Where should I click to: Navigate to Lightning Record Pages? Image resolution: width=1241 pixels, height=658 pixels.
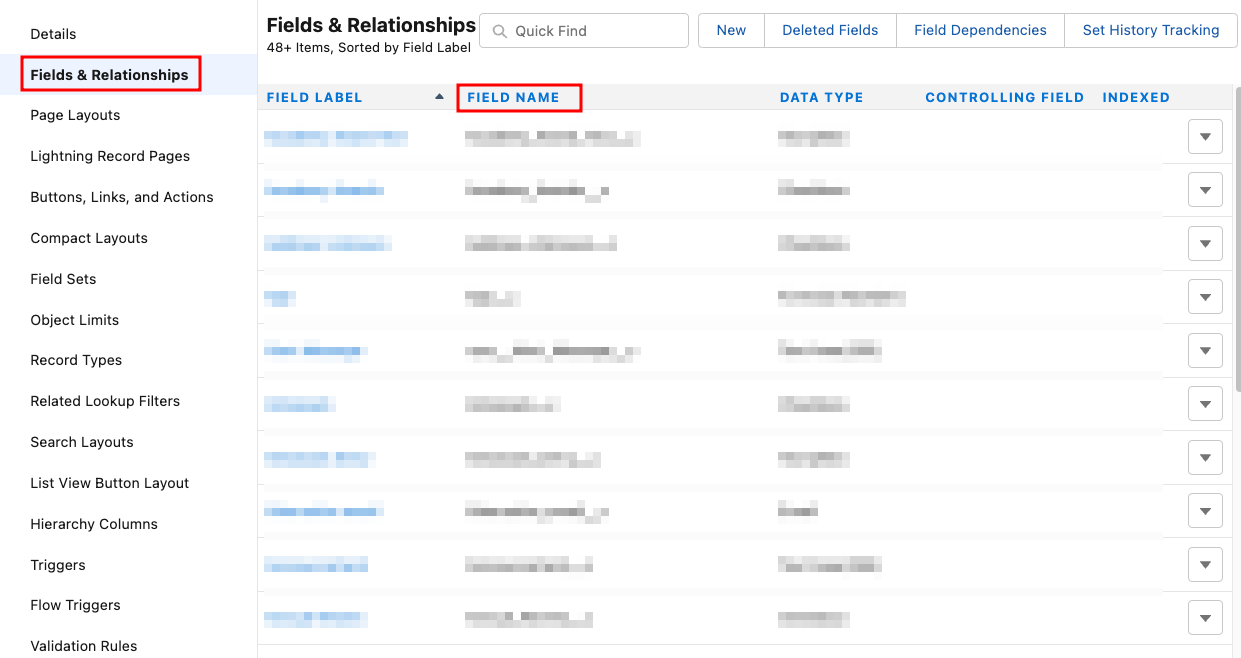click(110, 156)
